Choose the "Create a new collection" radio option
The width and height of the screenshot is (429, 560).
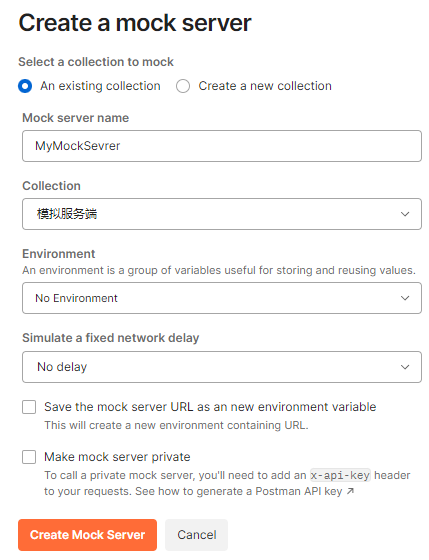point(183,86)
